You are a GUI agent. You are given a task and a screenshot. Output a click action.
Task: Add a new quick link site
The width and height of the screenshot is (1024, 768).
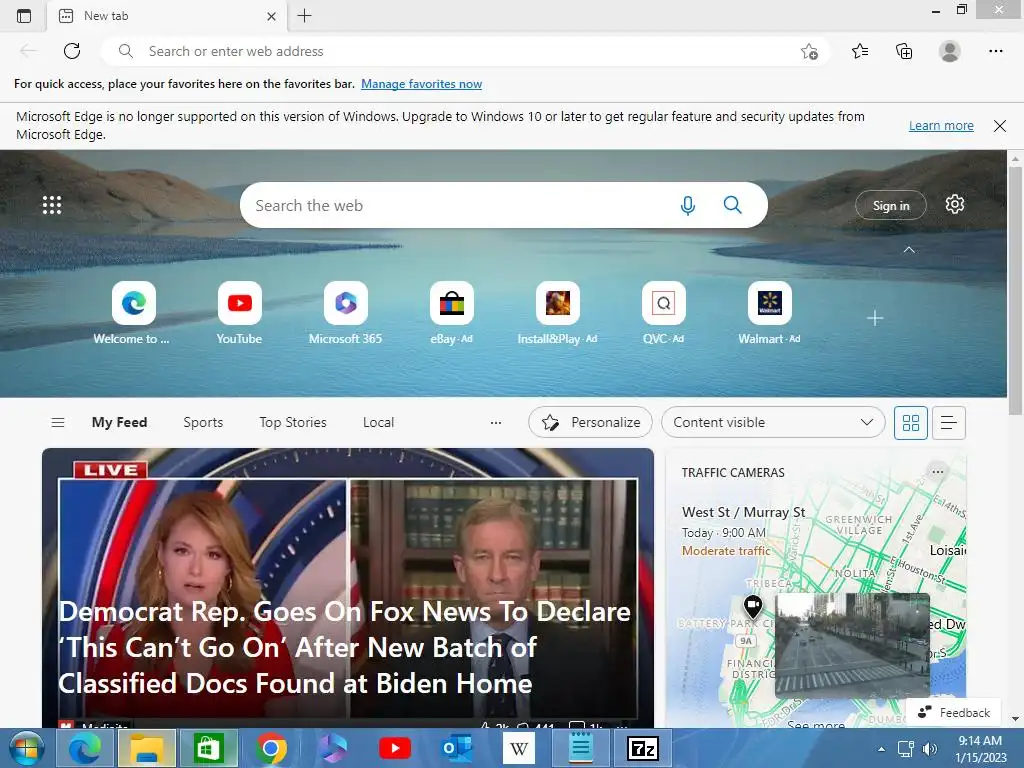875,318
